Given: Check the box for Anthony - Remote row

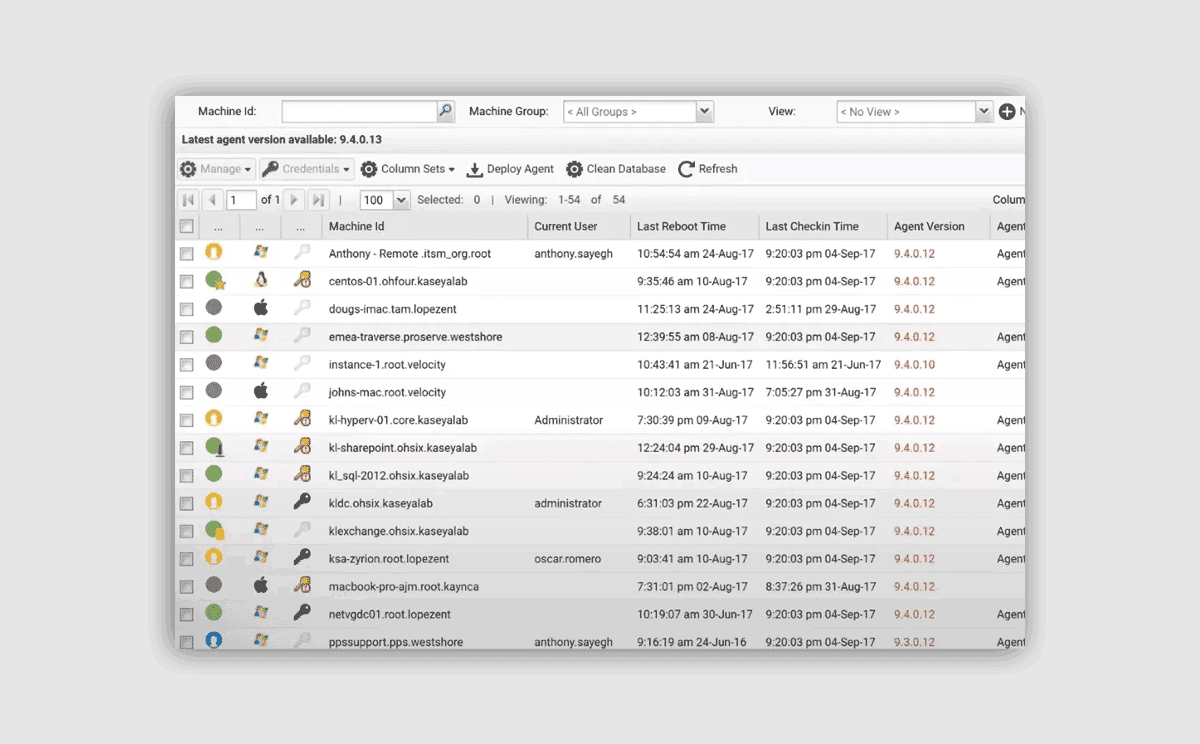Looking at the screenshot, I should pos(186,255).
